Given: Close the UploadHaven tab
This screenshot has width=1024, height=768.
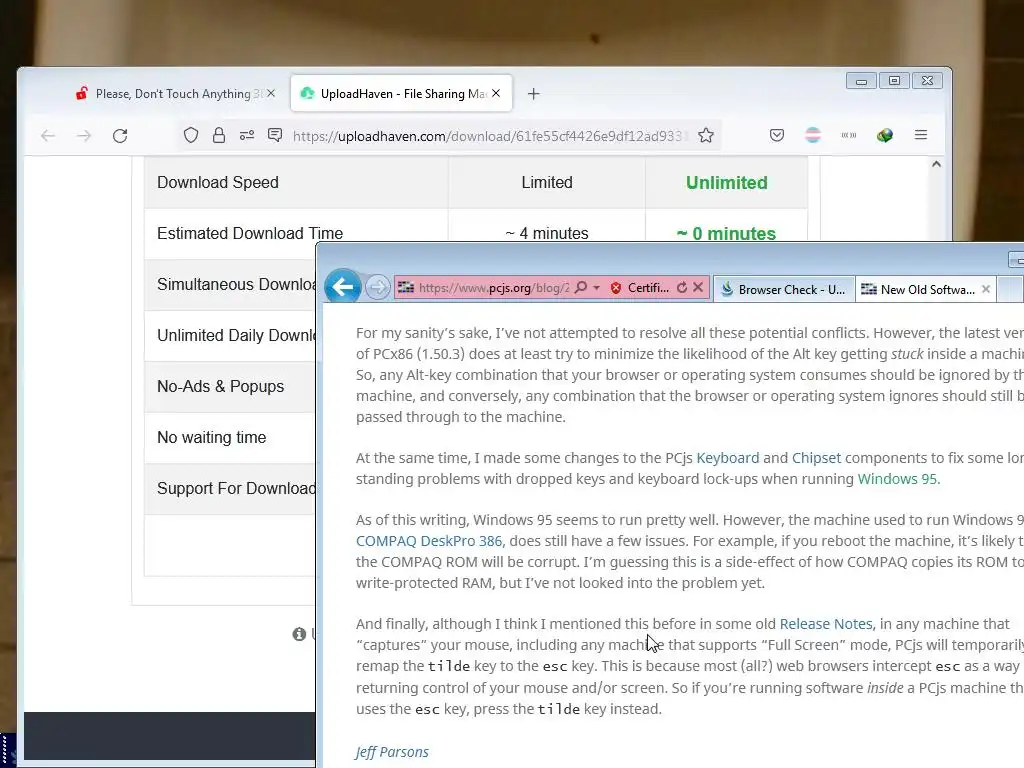Looking at the screenshot, I should (x=496, y=93).
